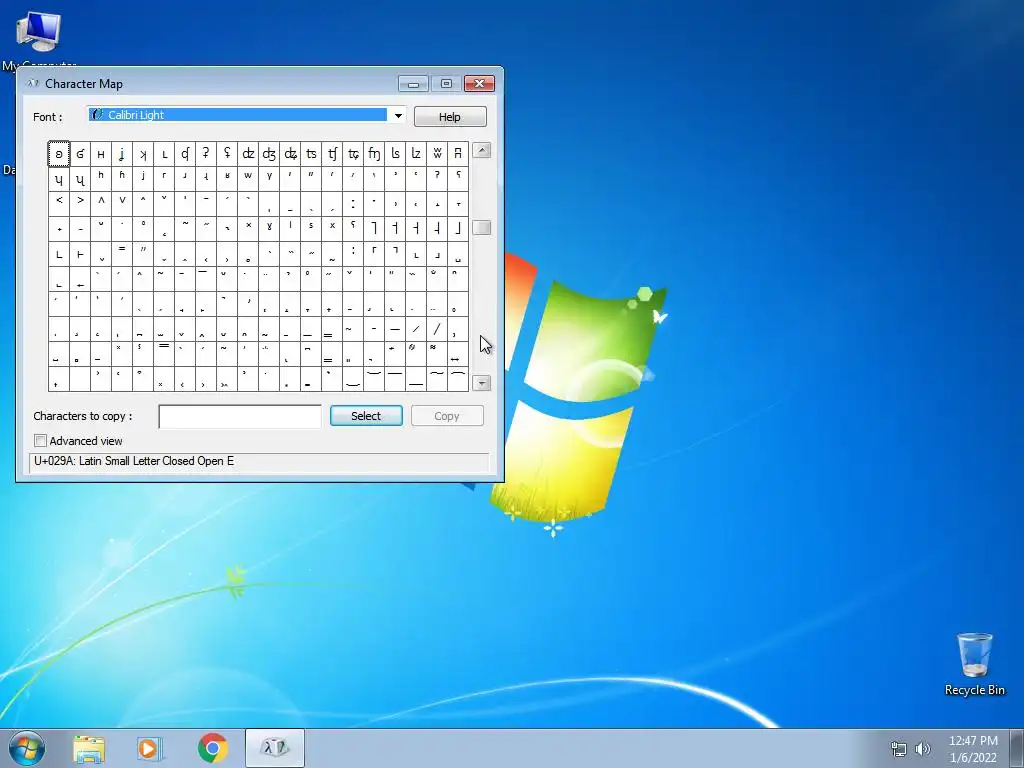
Task: Enable the Advanced view checkbox
Action: point(40,441)
